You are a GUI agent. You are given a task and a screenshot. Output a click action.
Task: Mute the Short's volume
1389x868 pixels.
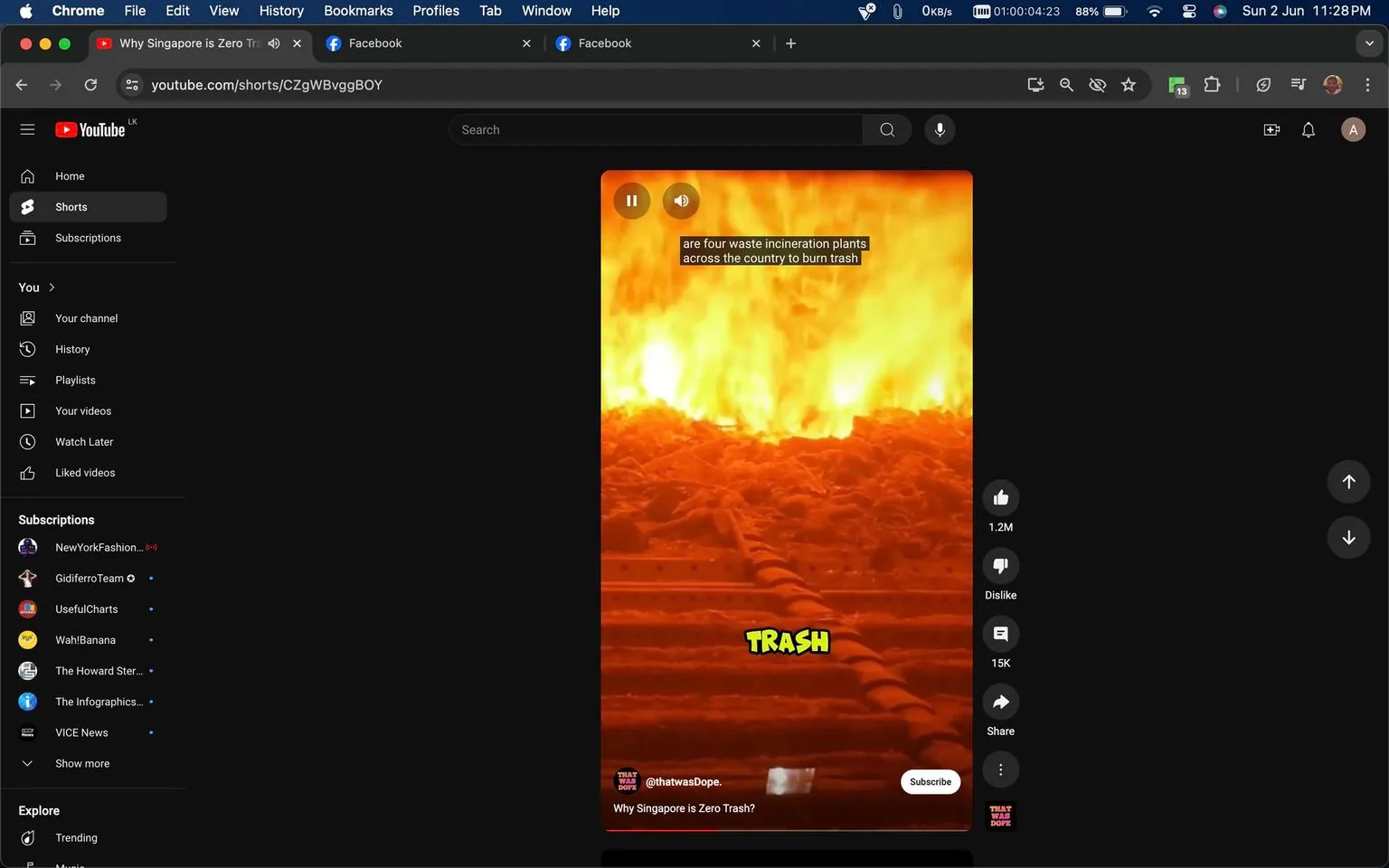pyautogui.click(x=681, y=201)
